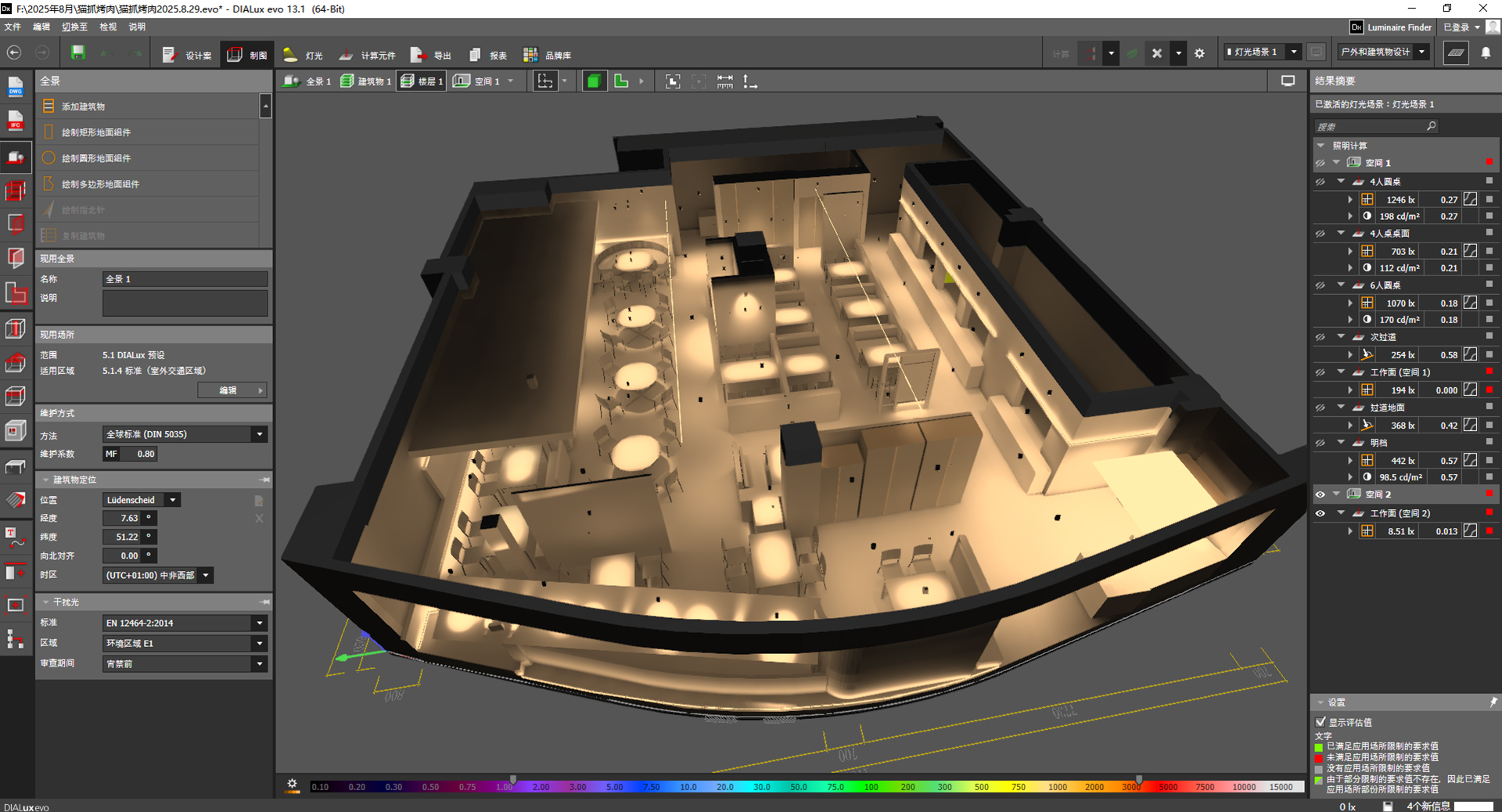Toggle visibility of 过道地面

click(x=1321, y=408)
